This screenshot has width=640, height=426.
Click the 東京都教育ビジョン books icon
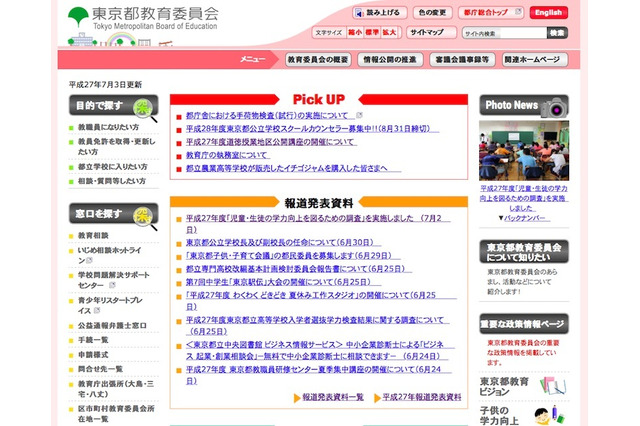[x=553, y=386]
